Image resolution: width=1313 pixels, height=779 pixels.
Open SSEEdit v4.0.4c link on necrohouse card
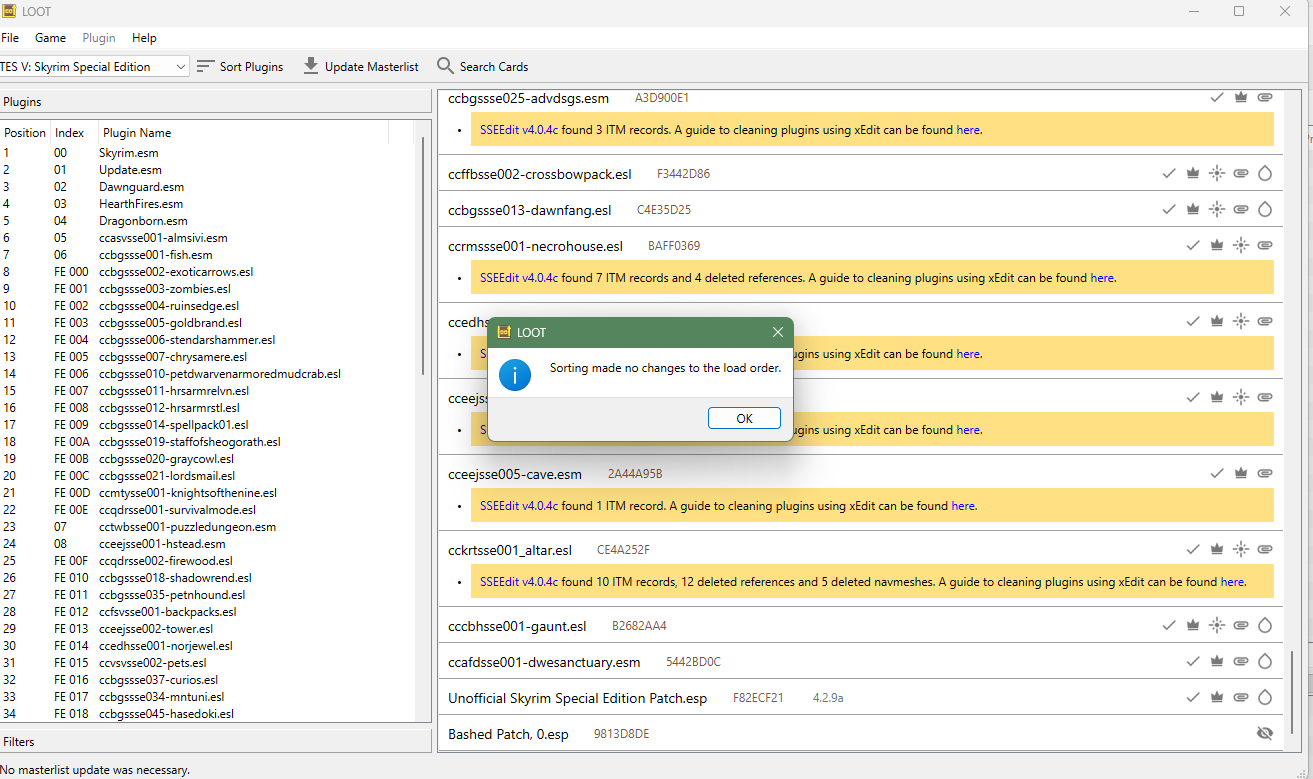(519, 278)
